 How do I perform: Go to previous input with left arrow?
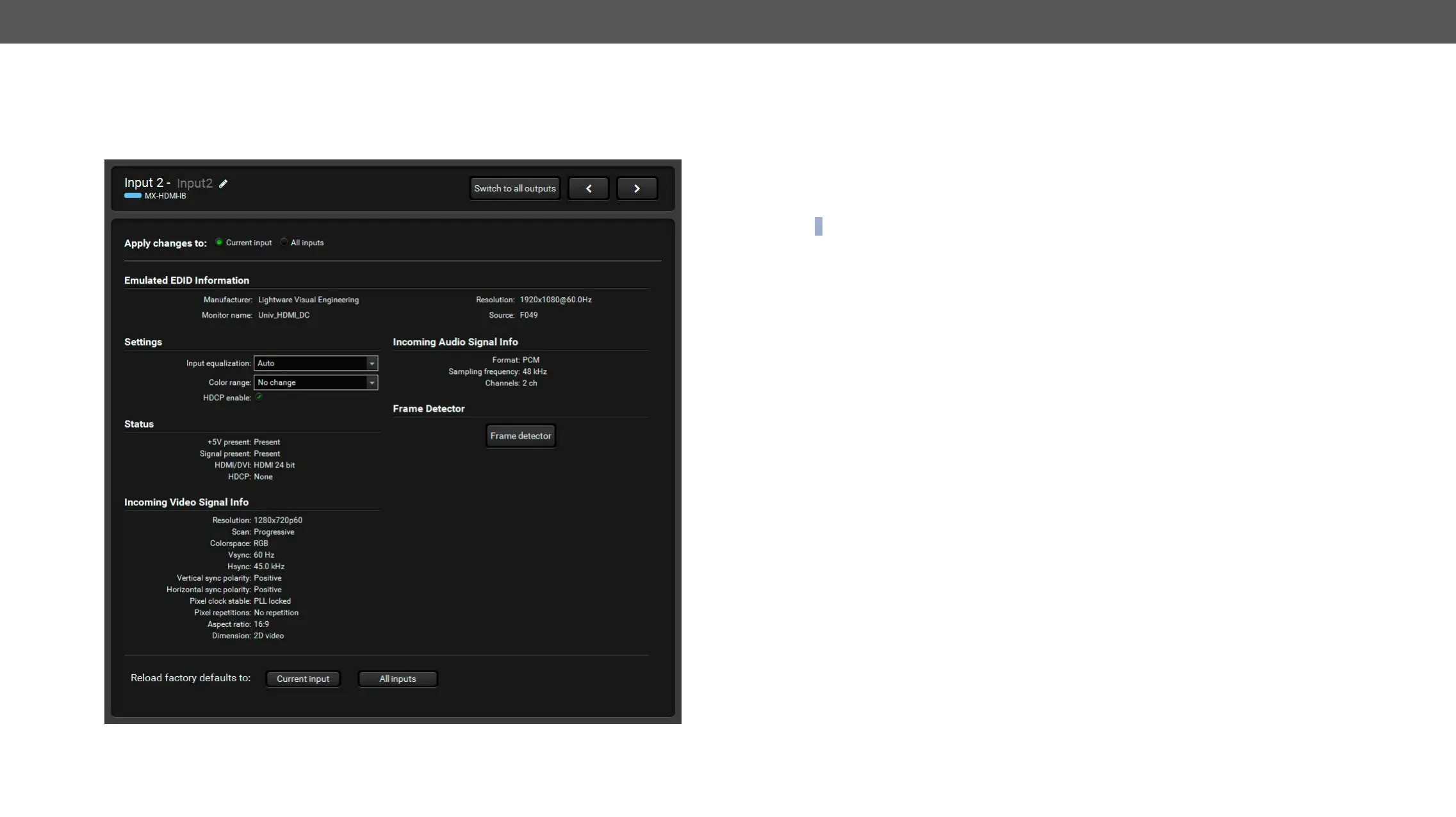click(x=588, y=189)
